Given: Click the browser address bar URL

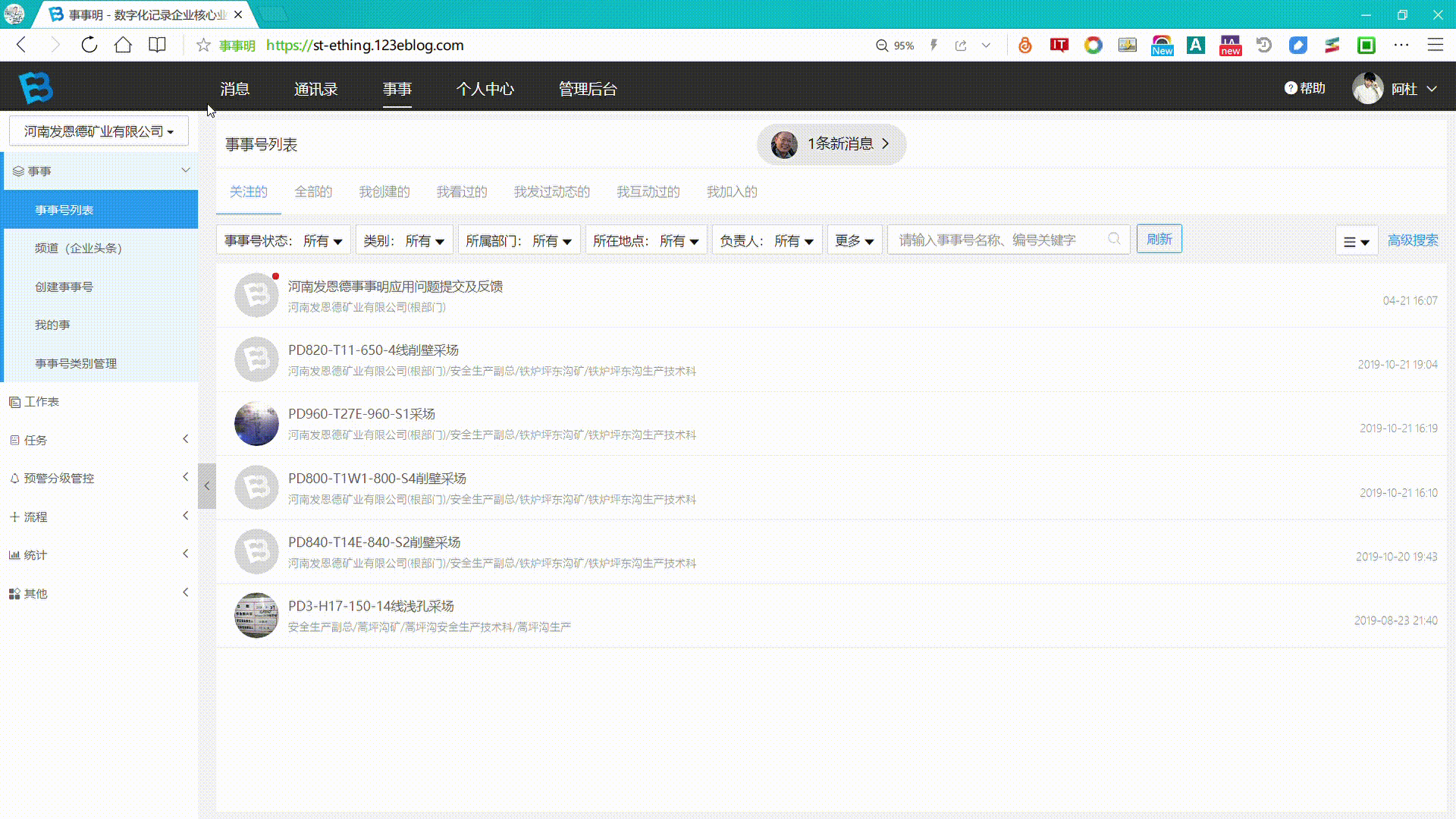Looking at the screenshot, I should (365, 45).
